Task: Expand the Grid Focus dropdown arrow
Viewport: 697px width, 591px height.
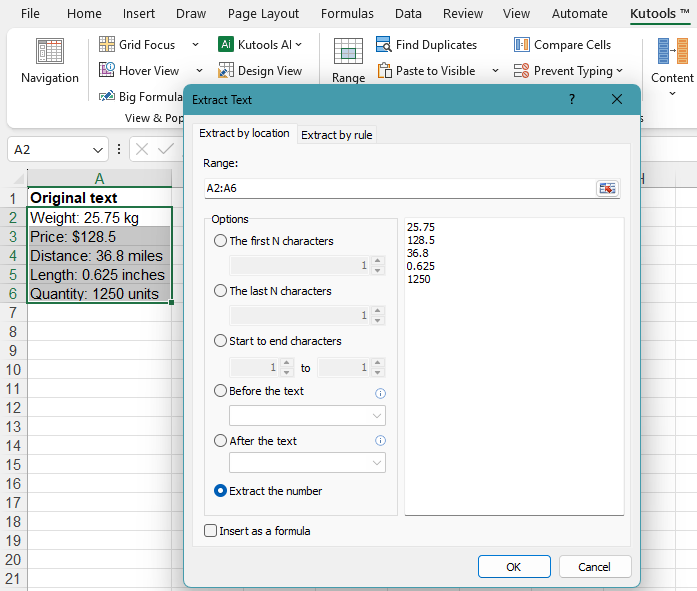Action: [195, 44]
